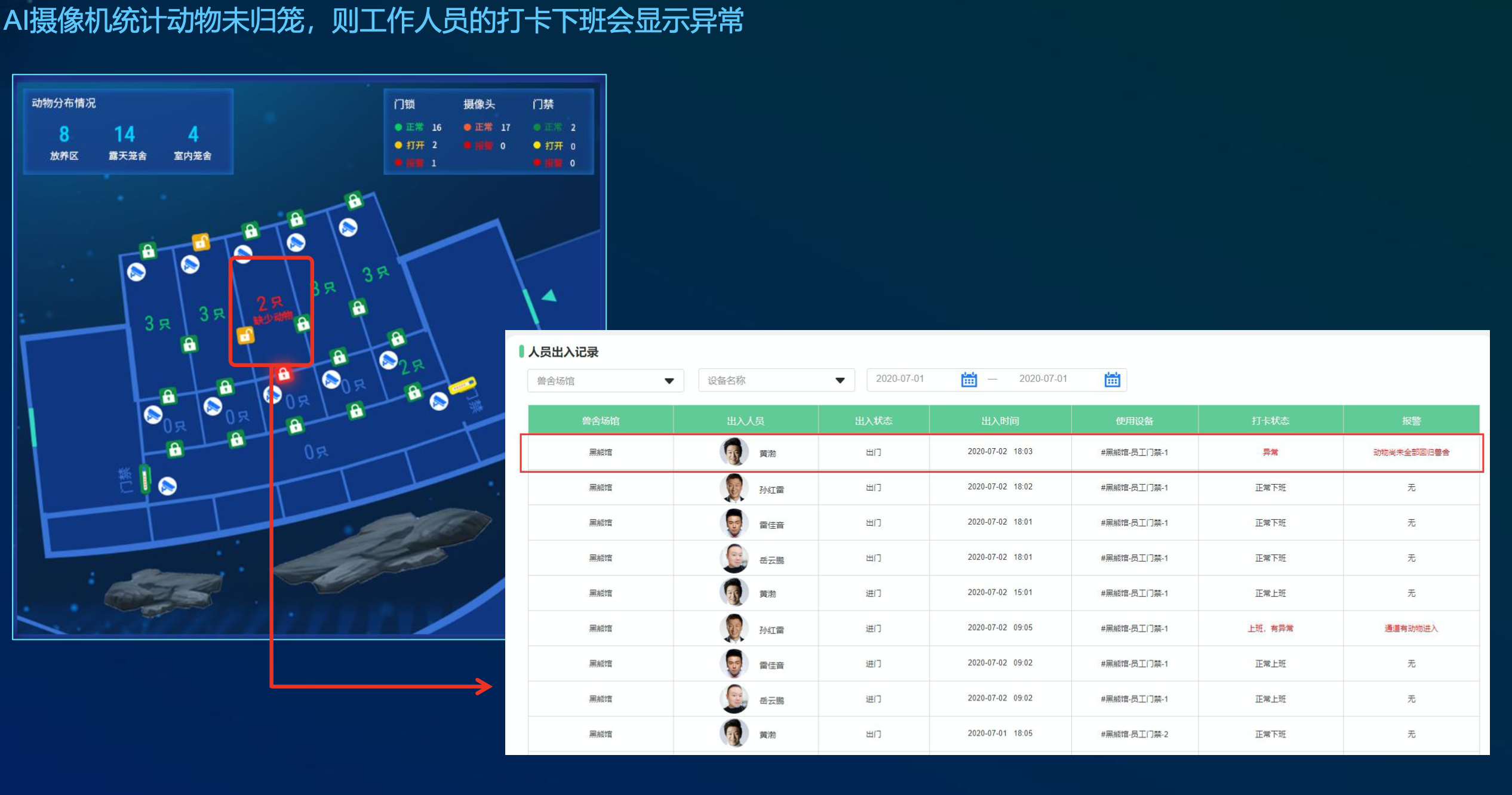Open the end date calendar icon
The width and height of the screenshot is (1512, 795).
pos(1112,380)
